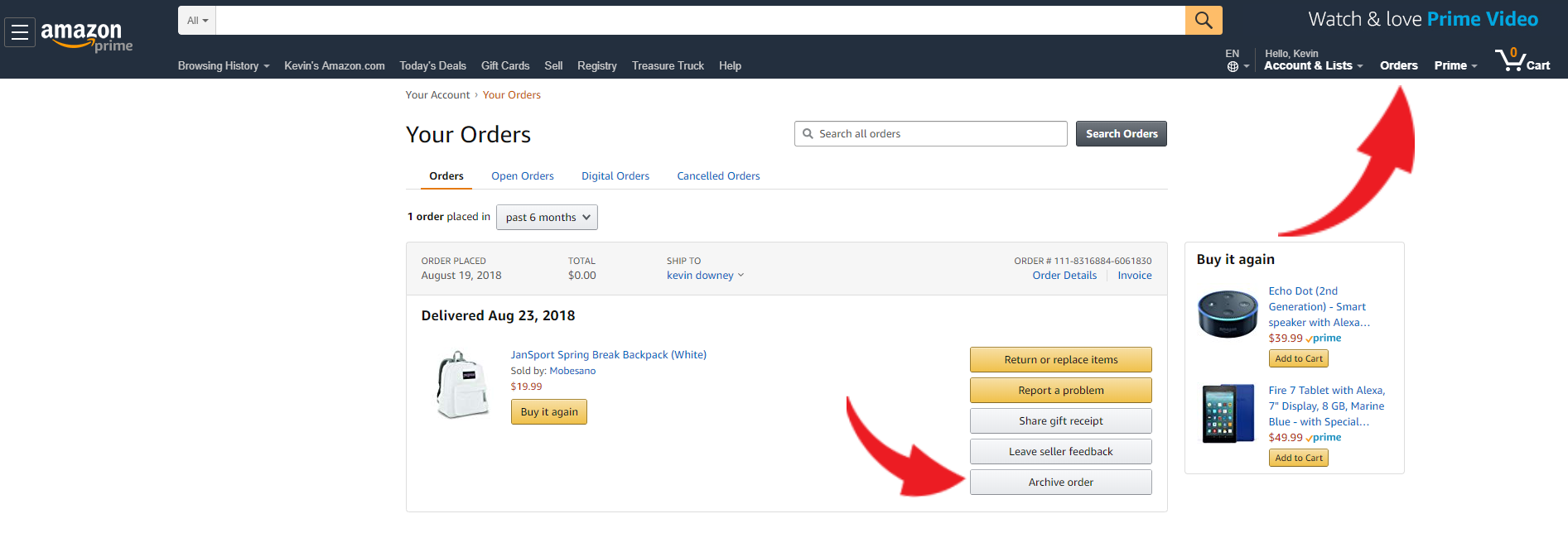The width and height of the screenshot is (1568, 533).
Task: Go to the Amazon Prime logo home
Action: [86, 36]
